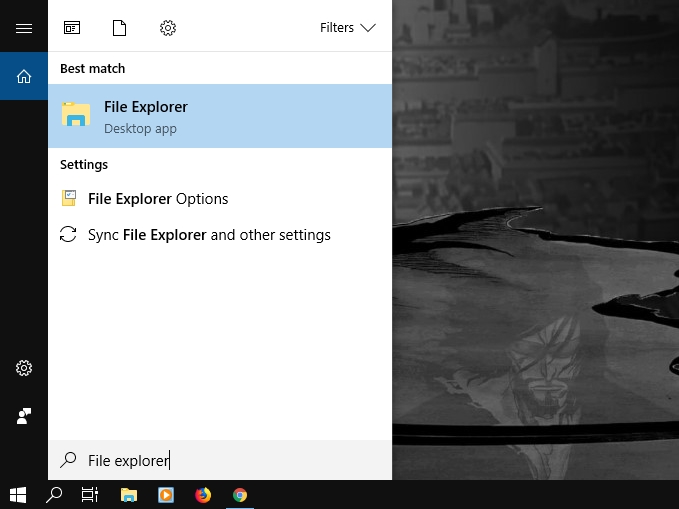The image size is (679, 509).
Task: Click the taskbar Search magnifier icon
Action: 54,495
